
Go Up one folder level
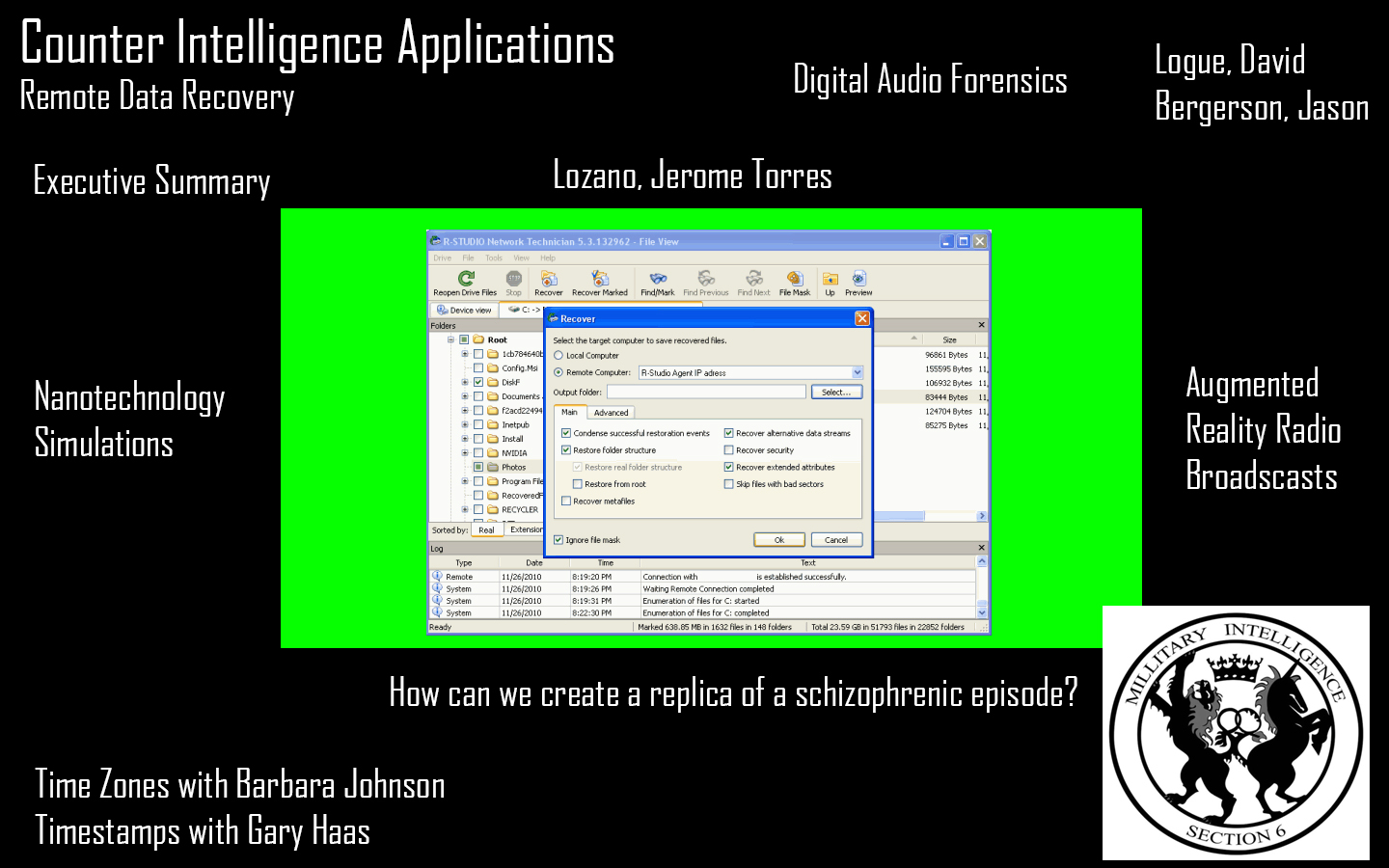[830, 280]
